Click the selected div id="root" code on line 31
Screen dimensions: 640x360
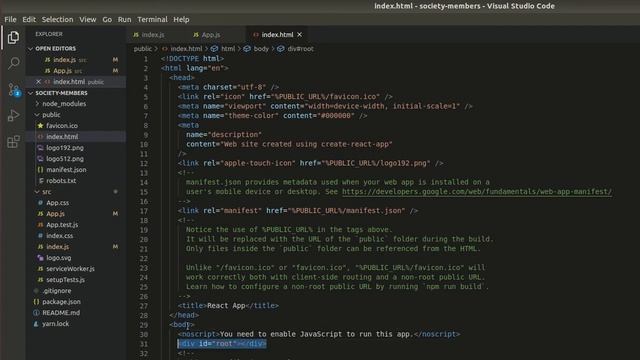tap(222, 344)
